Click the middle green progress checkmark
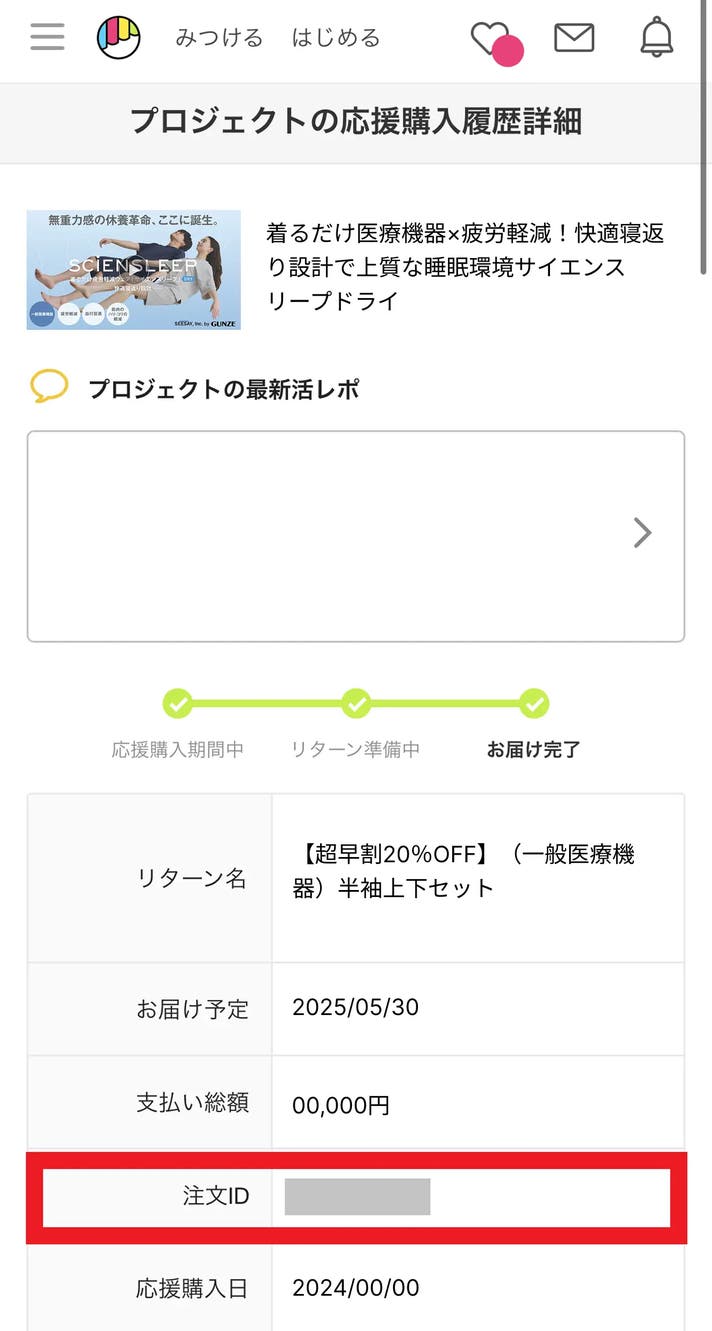The height and width of the screenshot is (1331, 712). [356, 703]
